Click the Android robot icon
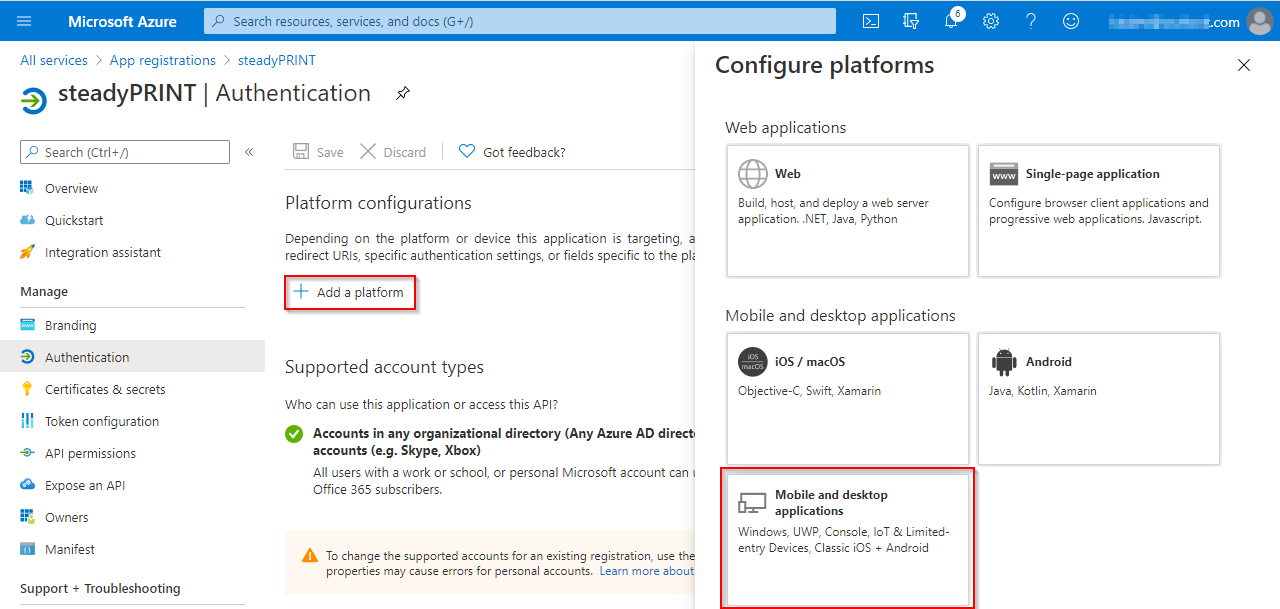 pos(1004,362)
